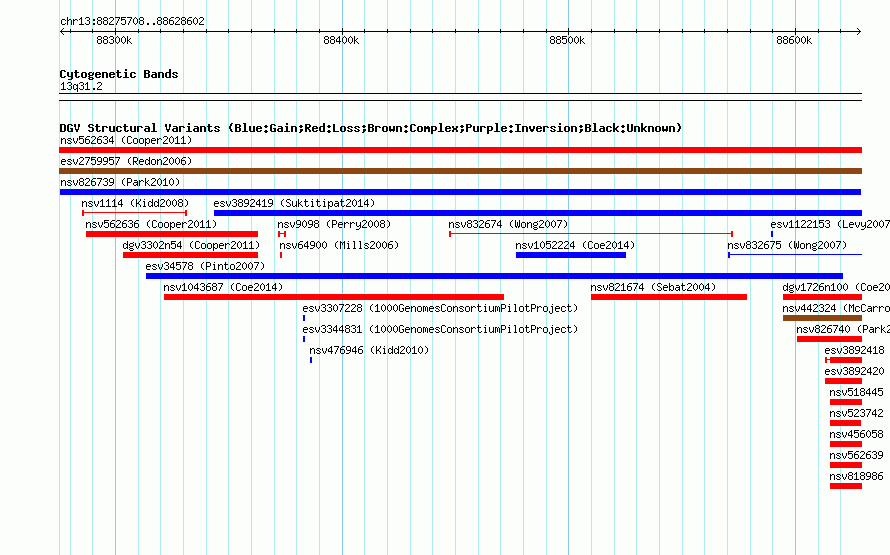The image size is (890, 555).
Task: Open the esv3892418 variant label
Action: click(x=854, y=350)
